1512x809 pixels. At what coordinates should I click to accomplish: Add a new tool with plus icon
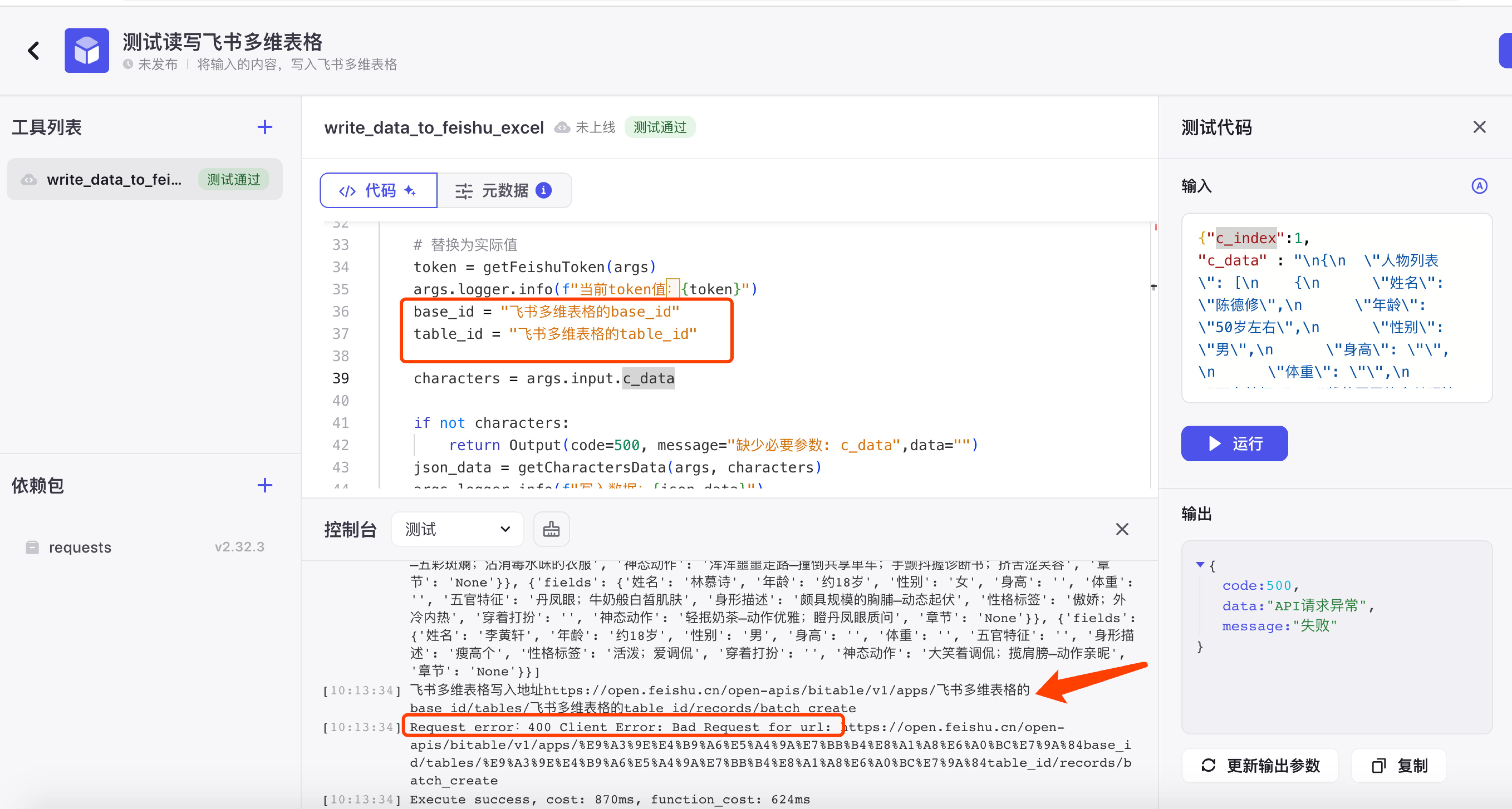(265, 127)
